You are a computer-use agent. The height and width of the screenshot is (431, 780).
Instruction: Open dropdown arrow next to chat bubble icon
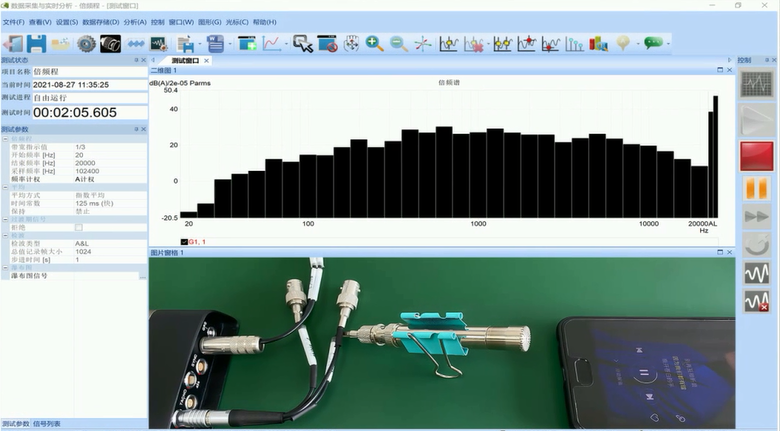click(668, 44)
